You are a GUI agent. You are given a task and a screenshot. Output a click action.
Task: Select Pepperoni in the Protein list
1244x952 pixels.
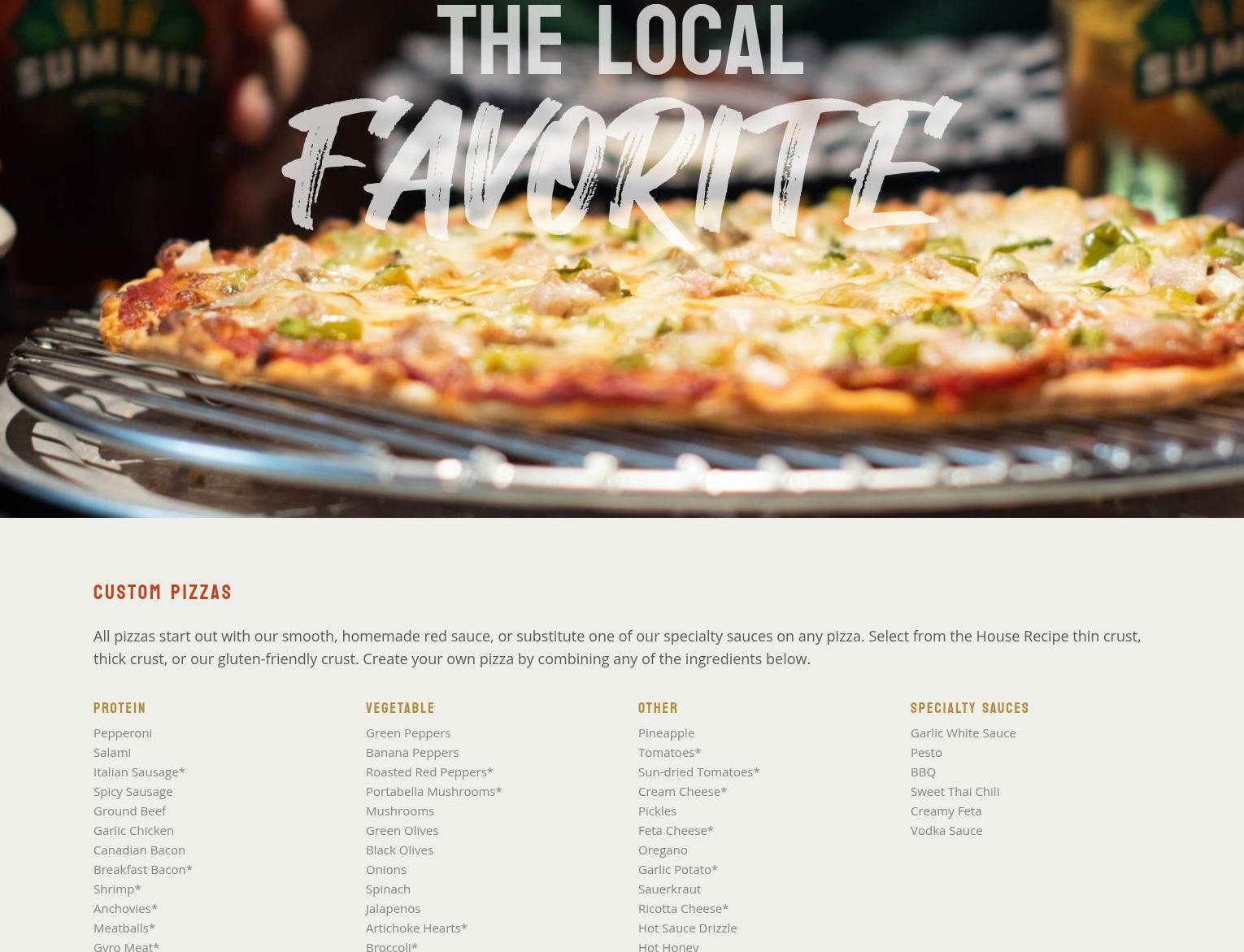point(123,732)
